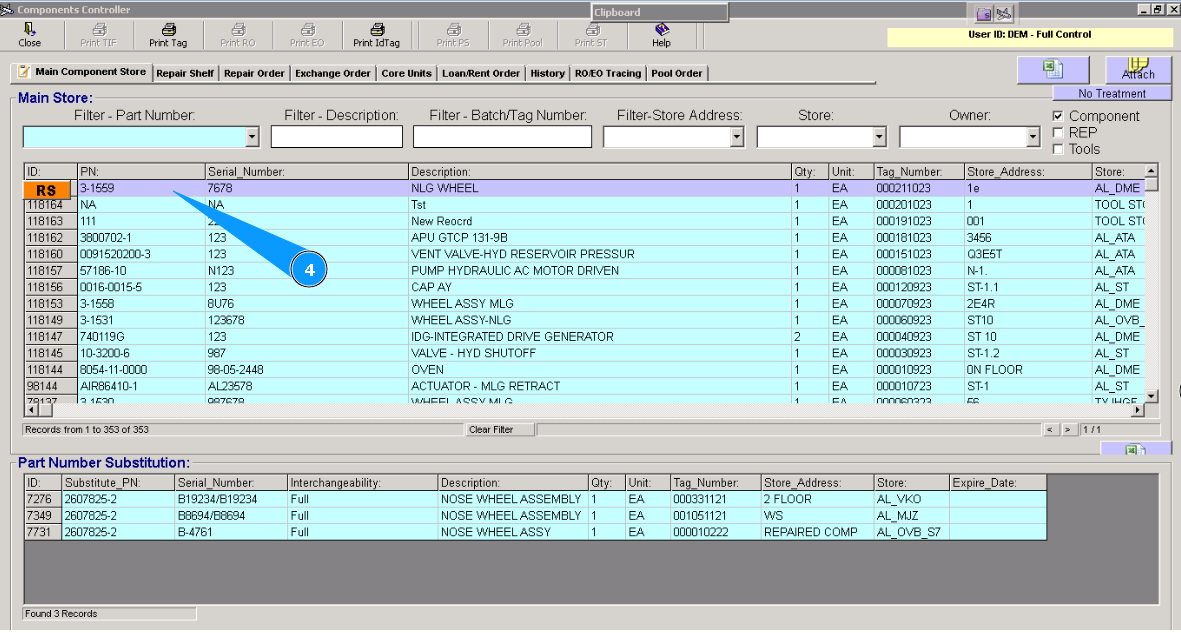Screen dimensions: 1181x633
Task: Select substitute row ID 7276
Action: click(536, 499)
